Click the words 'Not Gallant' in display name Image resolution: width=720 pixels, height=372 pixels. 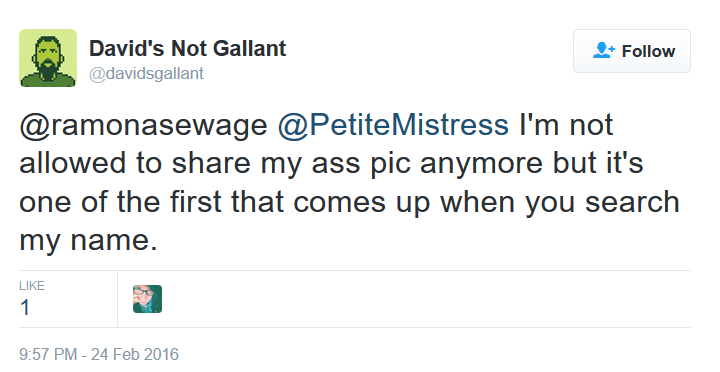coord(228,48)
